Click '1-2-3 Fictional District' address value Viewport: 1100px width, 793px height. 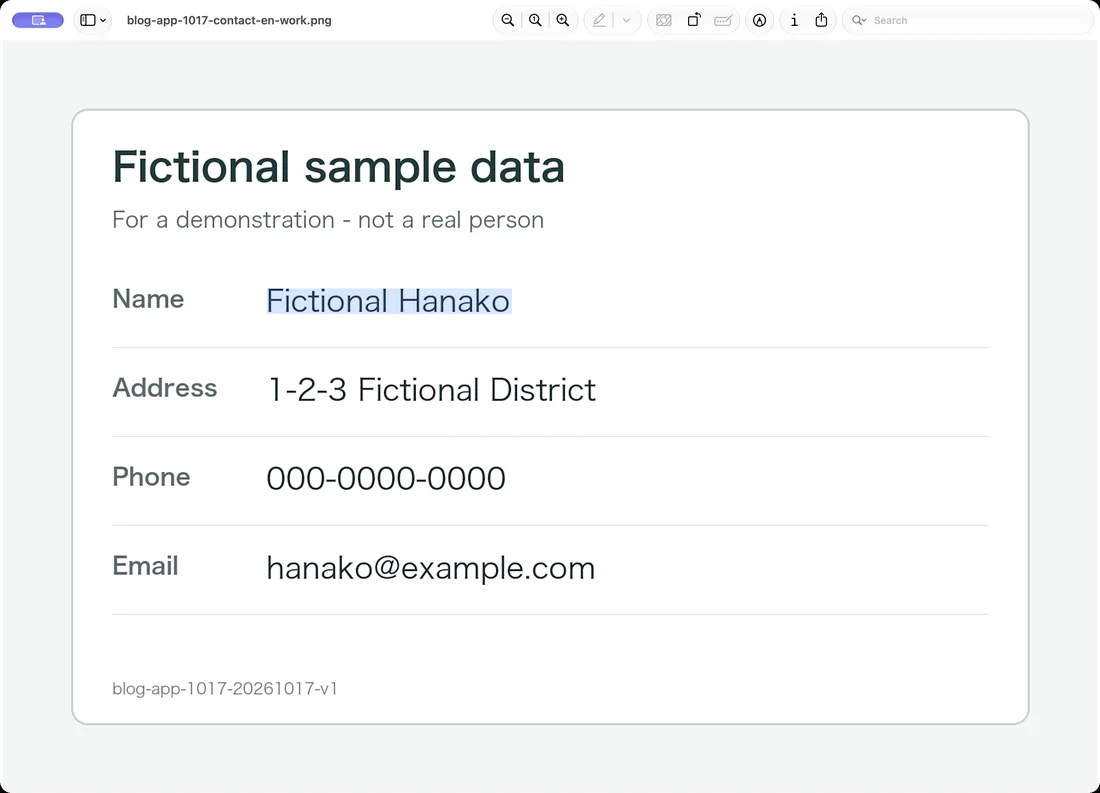431,389
